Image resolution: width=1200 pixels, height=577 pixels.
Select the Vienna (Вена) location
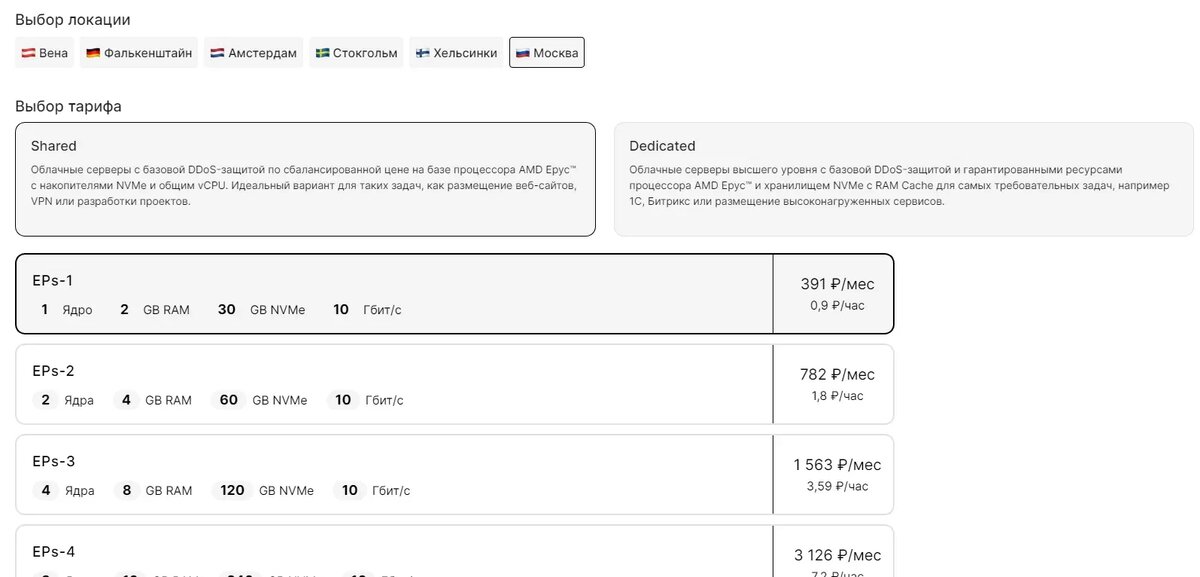[44, 53]
